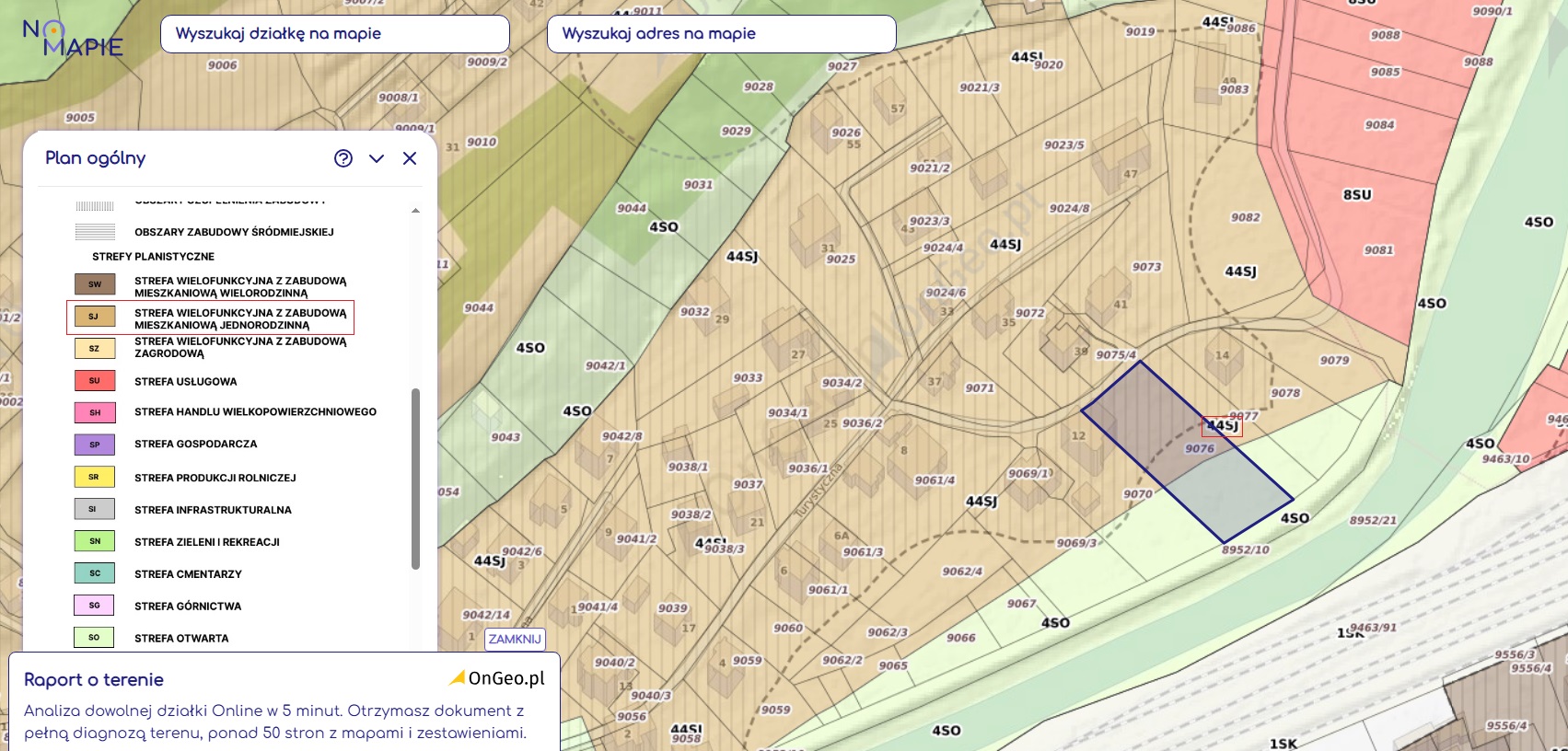Select the SW zone swatch

point(95,284)
